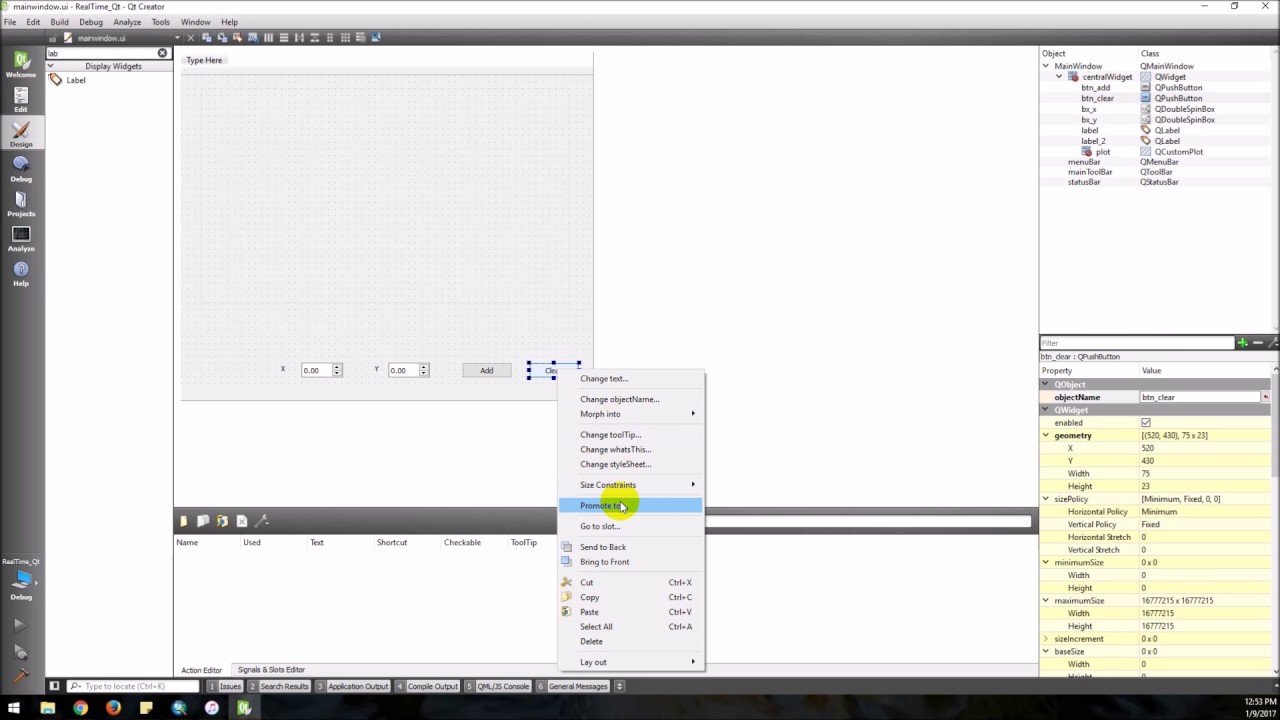1280x720 pixels.
Task: Open the Build menu in menu bar
Action: (x=59, y=22)
